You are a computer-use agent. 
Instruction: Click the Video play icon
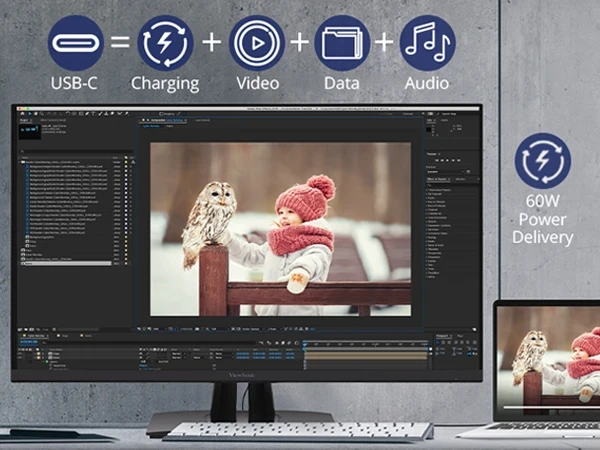pos(257,43)
